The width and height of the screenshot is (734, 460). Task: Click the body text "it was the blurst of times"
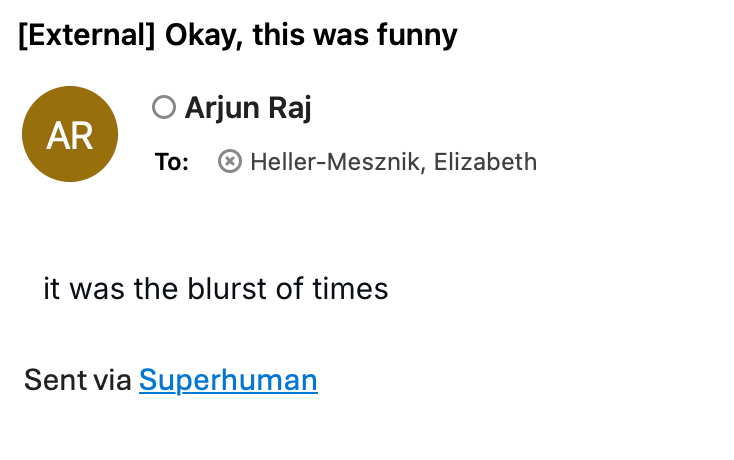coord(215,289)
